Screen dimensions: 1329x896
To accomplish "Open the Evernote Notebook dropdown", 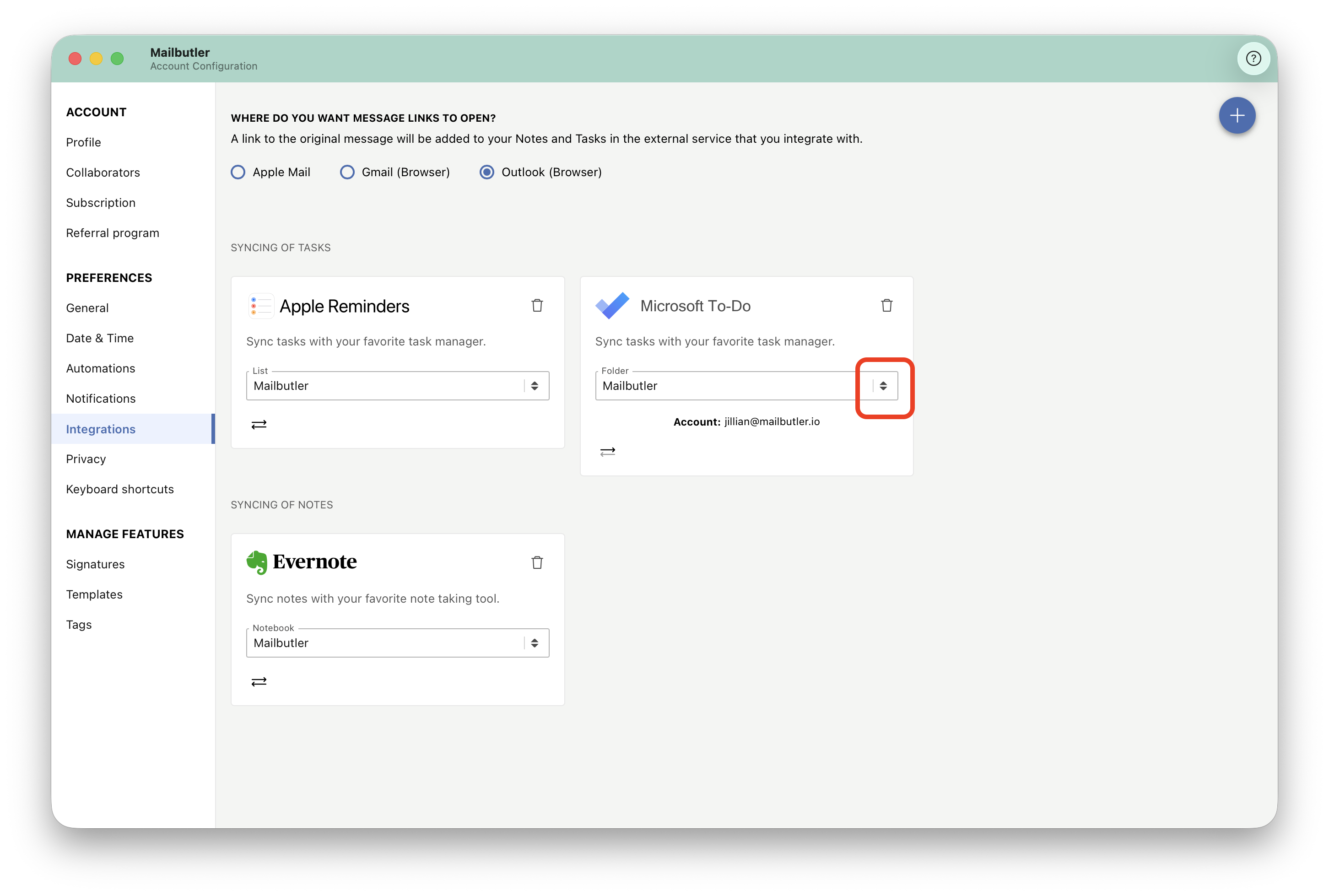I will click(397, 643).
